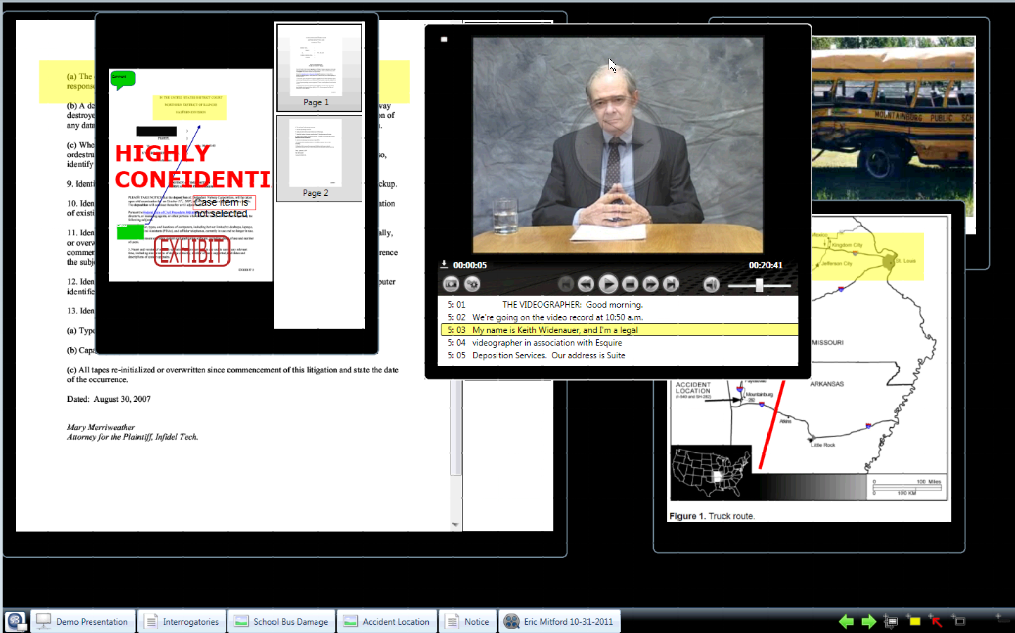This screenshot has height=633, width=1015.
Task: Click the yellow highlighted court header on the Notice
Action: pyautogui.click(x=190, y=107)
